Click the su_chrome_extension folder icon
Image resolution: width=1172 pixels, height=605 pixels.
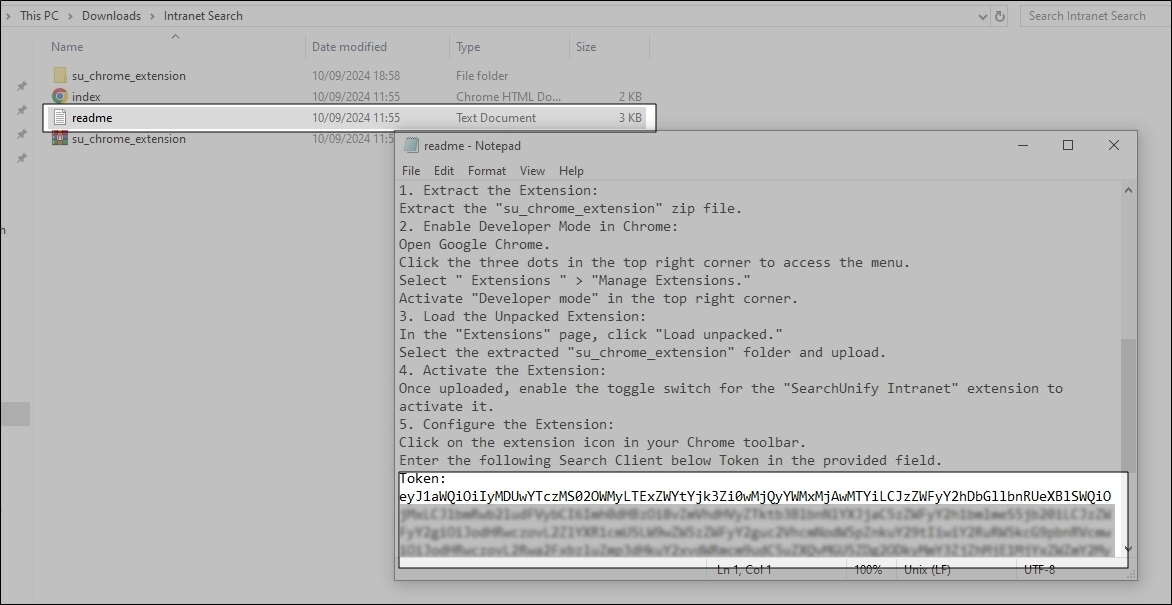[x=60, y=75]
